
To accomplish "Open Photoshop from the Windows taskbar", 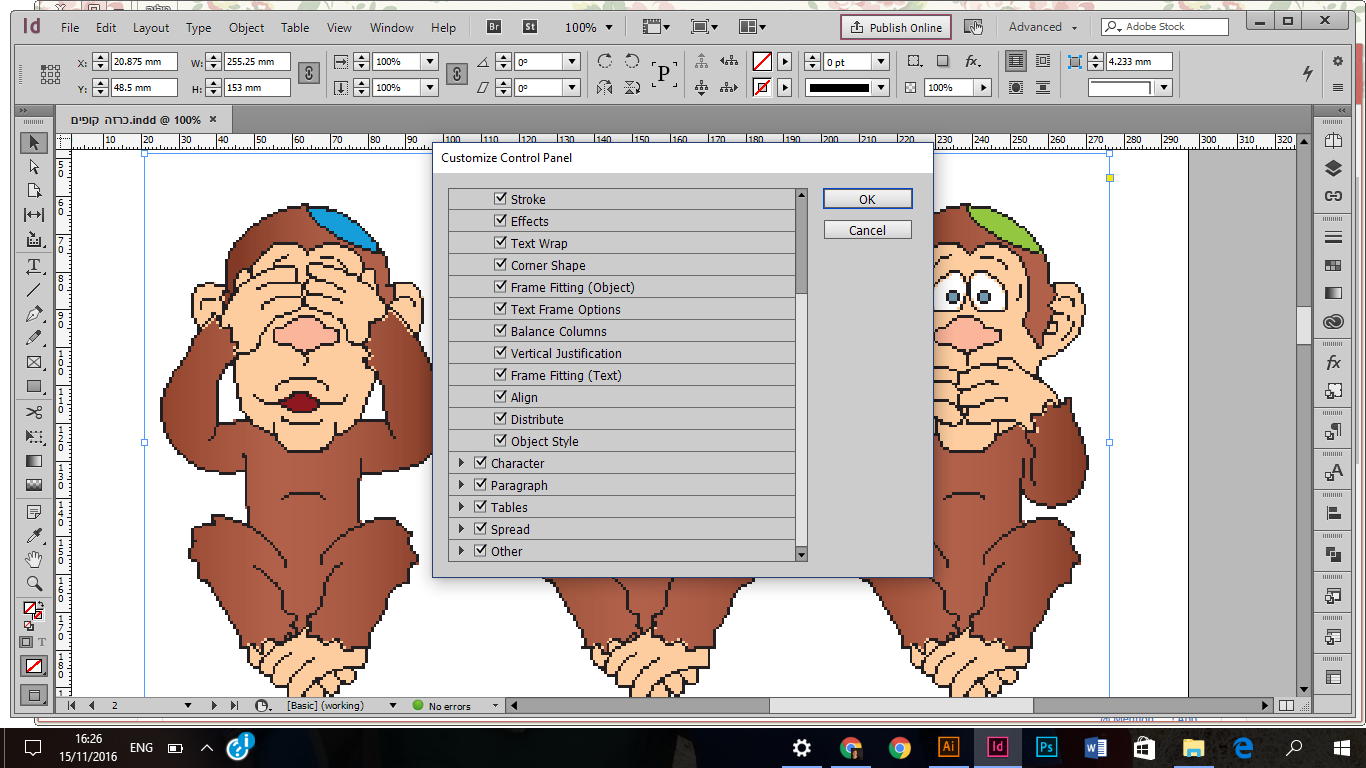I will [1047, 747].
